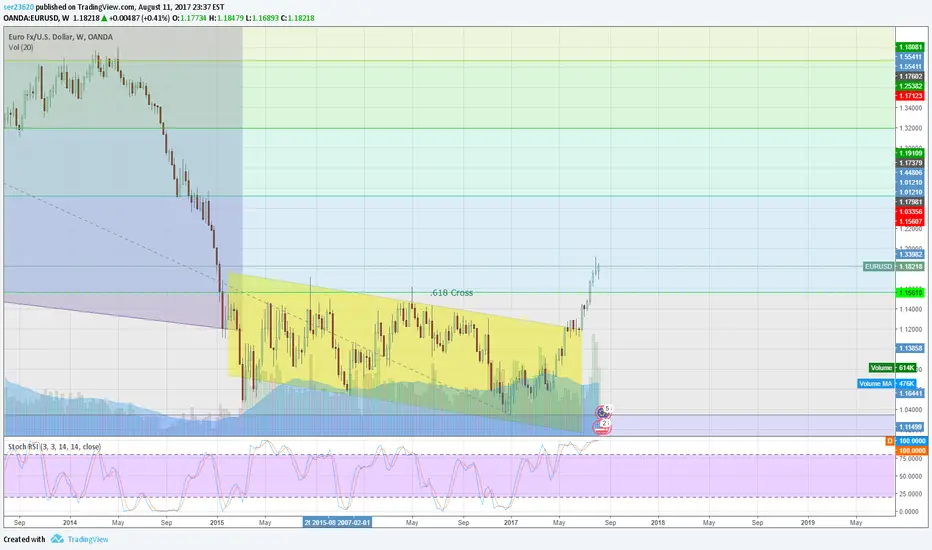Image resolution: width=932 pixels, height=550 pixels.
Task: Click the 1.25382 green price label
Action: tap(910, 86)
